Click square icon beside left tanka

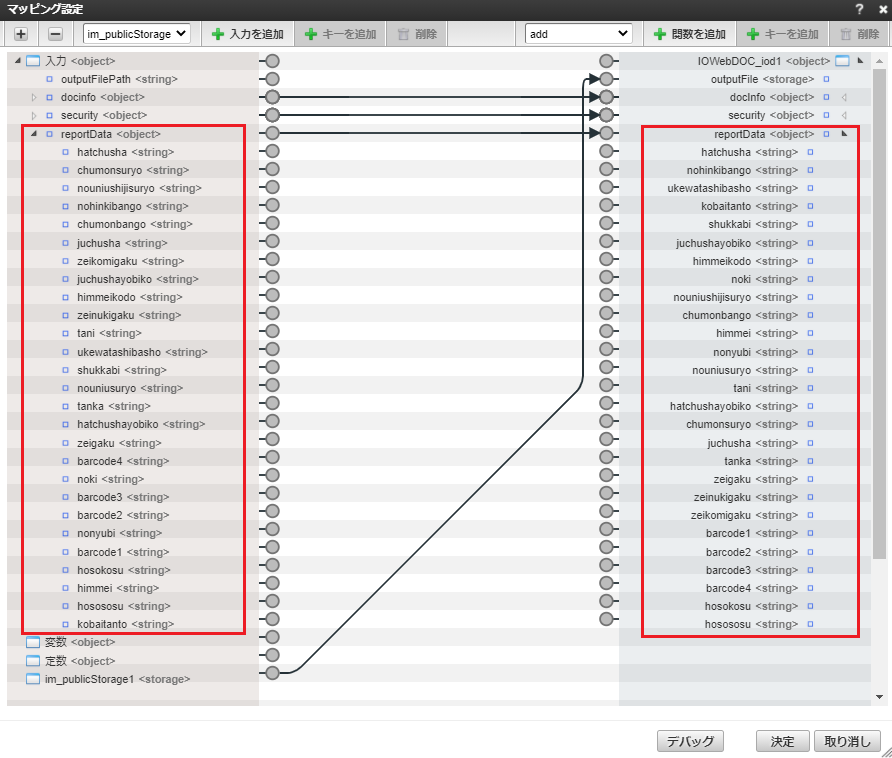(x=65, y=406)
